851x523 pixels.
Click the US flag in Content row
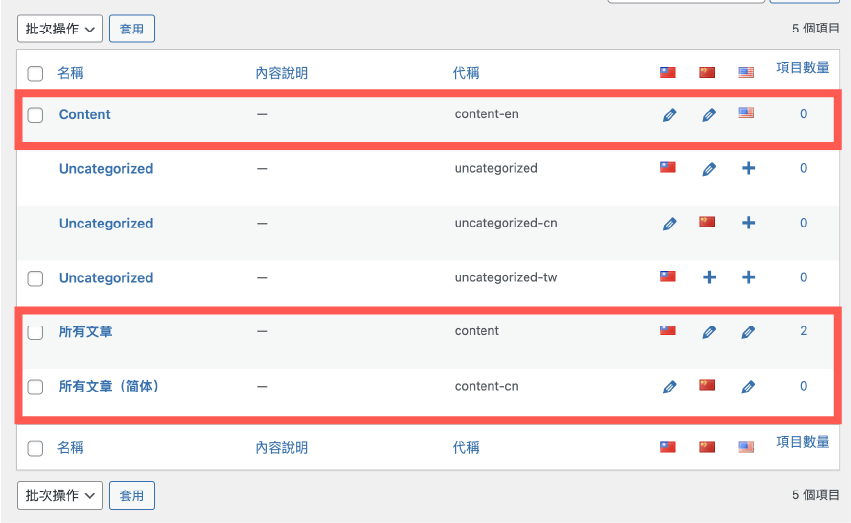pos(746,114)
